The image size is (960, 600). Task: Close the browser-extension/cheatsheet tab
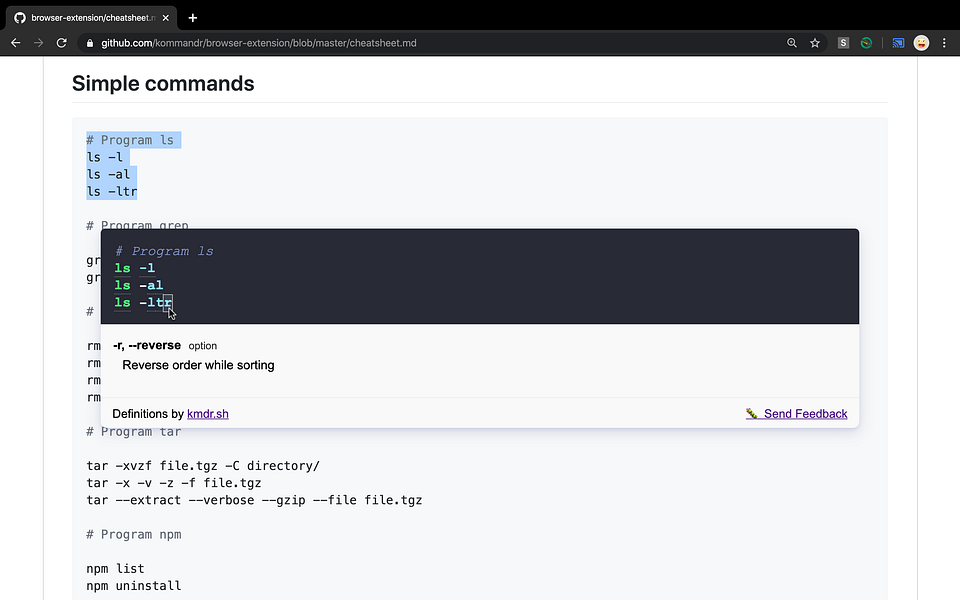pos(165,18)
